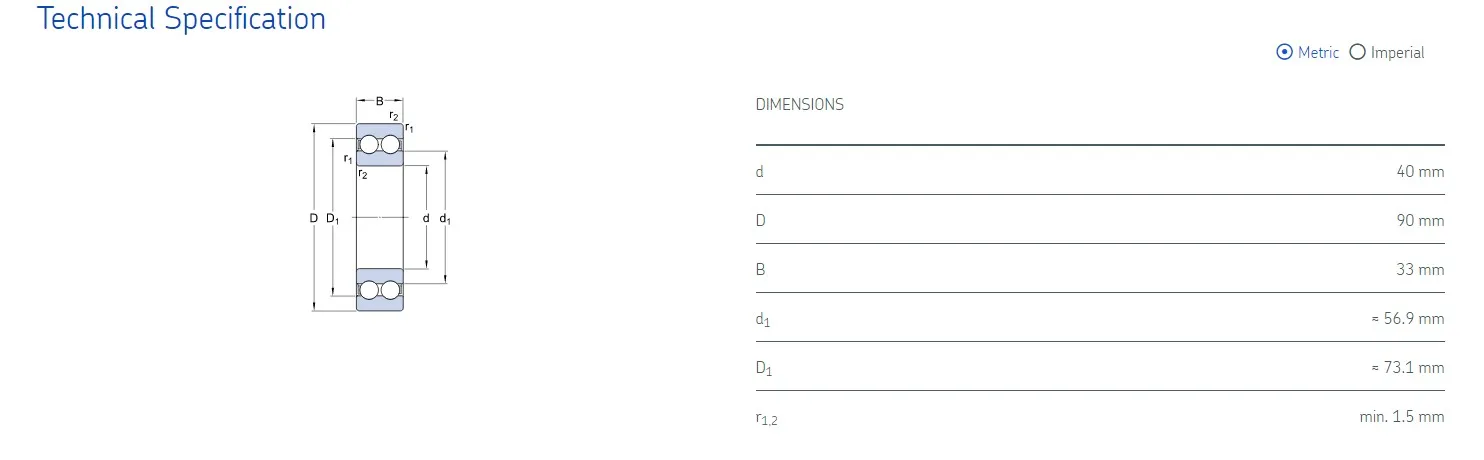Click the lower ball pair in the diagram
Screen dimensions: 1484x460
(x=380, y=290)
